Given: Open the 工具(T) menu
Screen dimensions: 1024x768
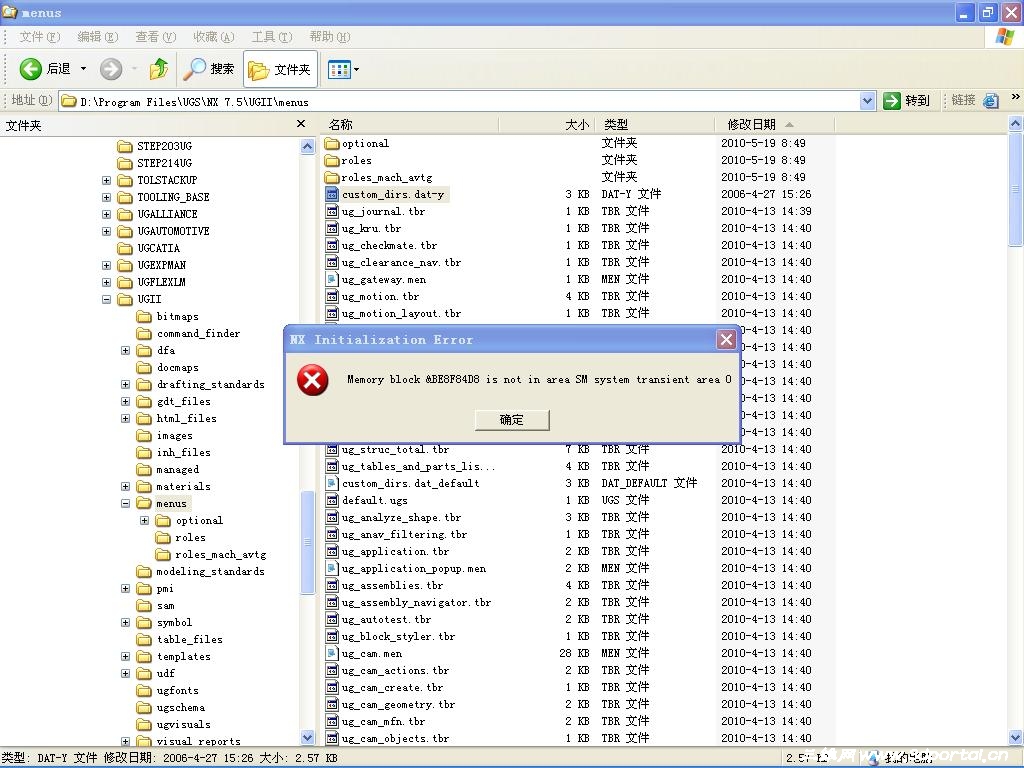Looking at the screenshot, I should 272,37.
